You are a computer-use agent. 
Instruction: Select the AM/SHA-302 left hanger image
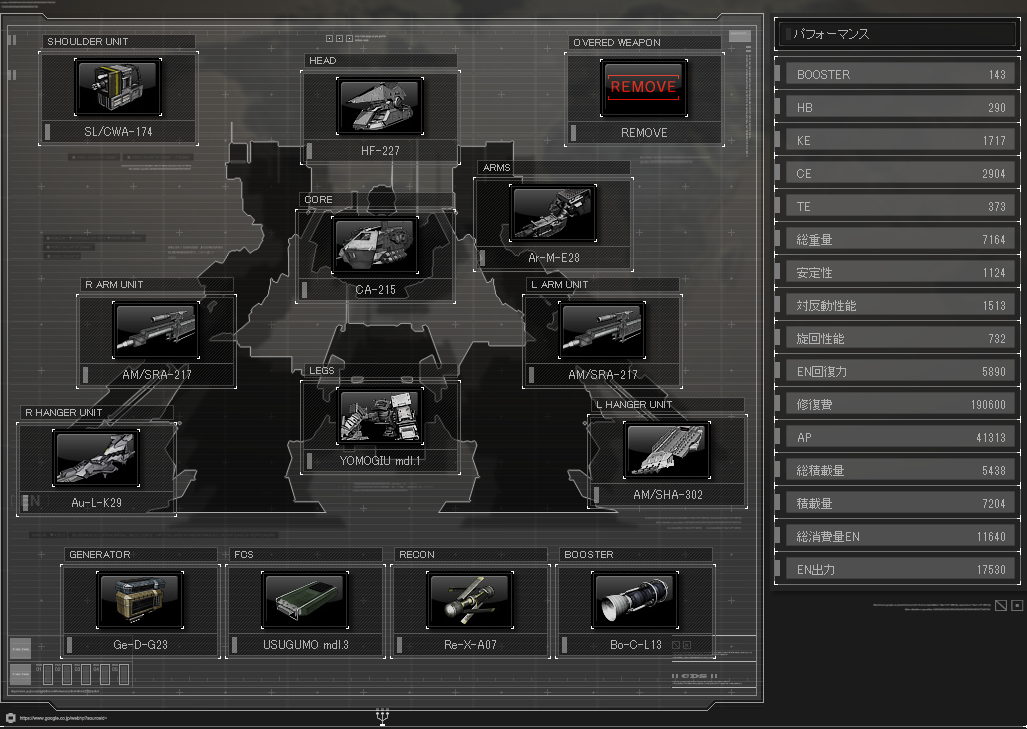(x=667, y=450)
